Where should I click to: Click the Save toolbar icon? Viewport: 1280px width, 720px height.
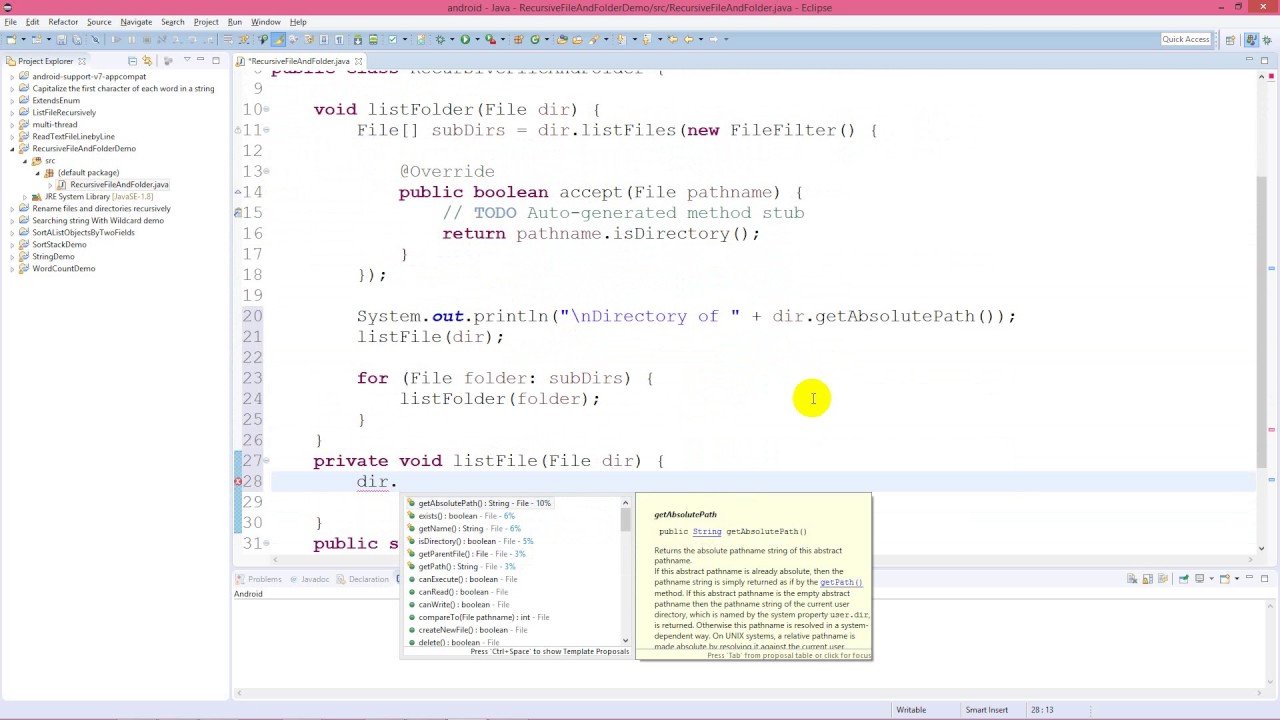coord(61,39)
